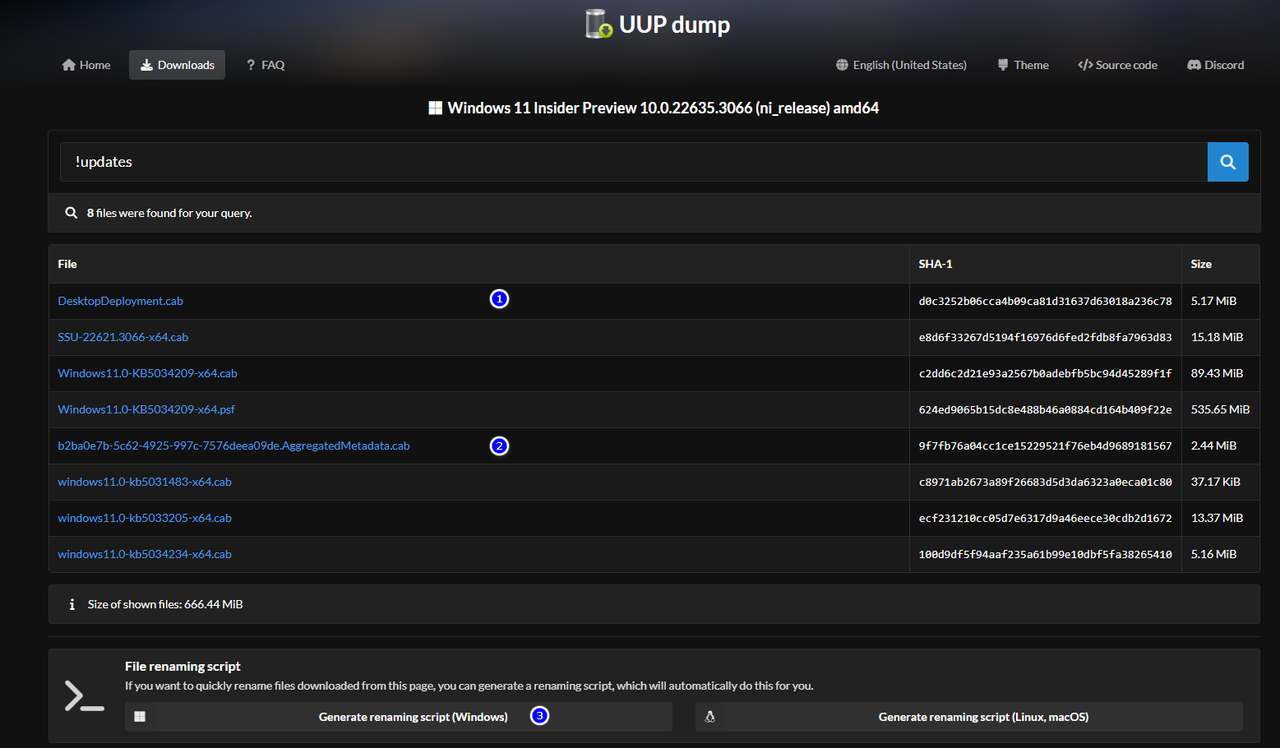Download DesktopDeployment.cab
Screen dimensions: 1280x748
pos(120,301)
